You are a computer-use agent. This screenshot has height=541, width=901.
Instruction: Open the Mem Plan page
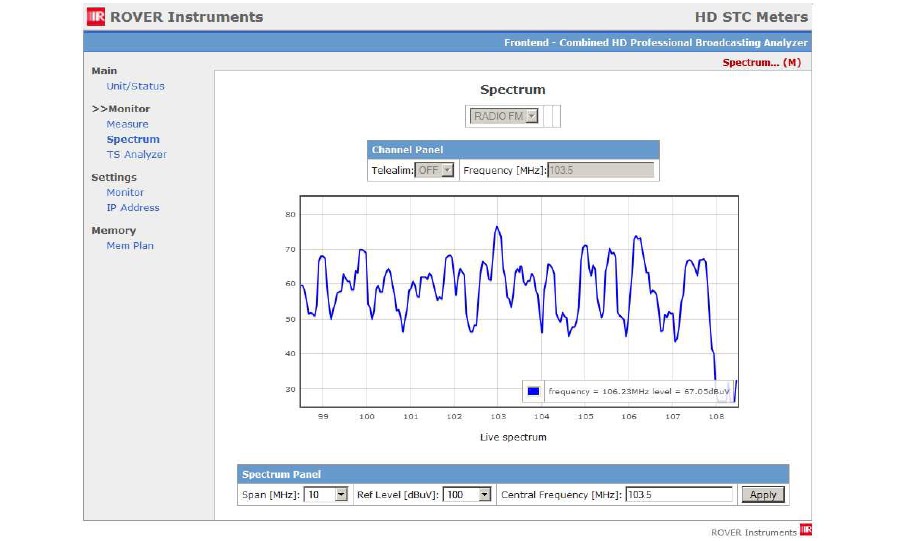point(130,245)
